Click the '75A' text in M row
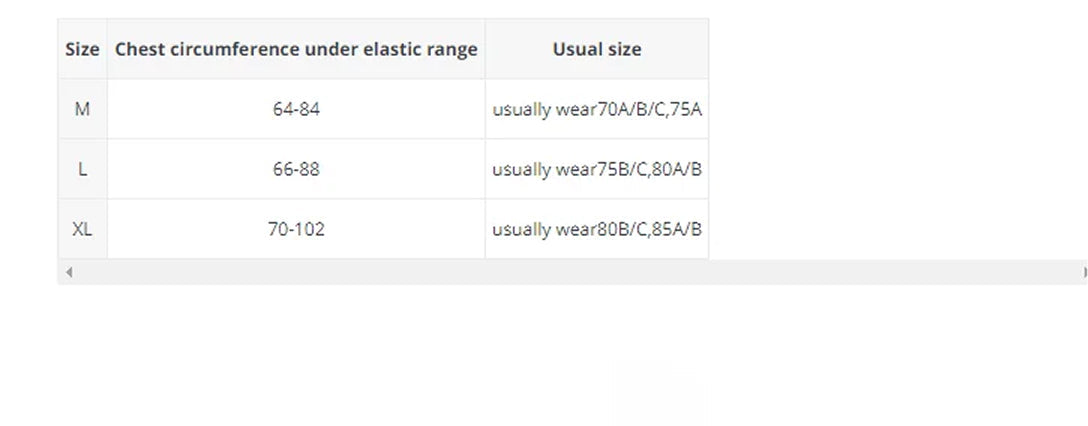1088x426 pixels. 687,109
